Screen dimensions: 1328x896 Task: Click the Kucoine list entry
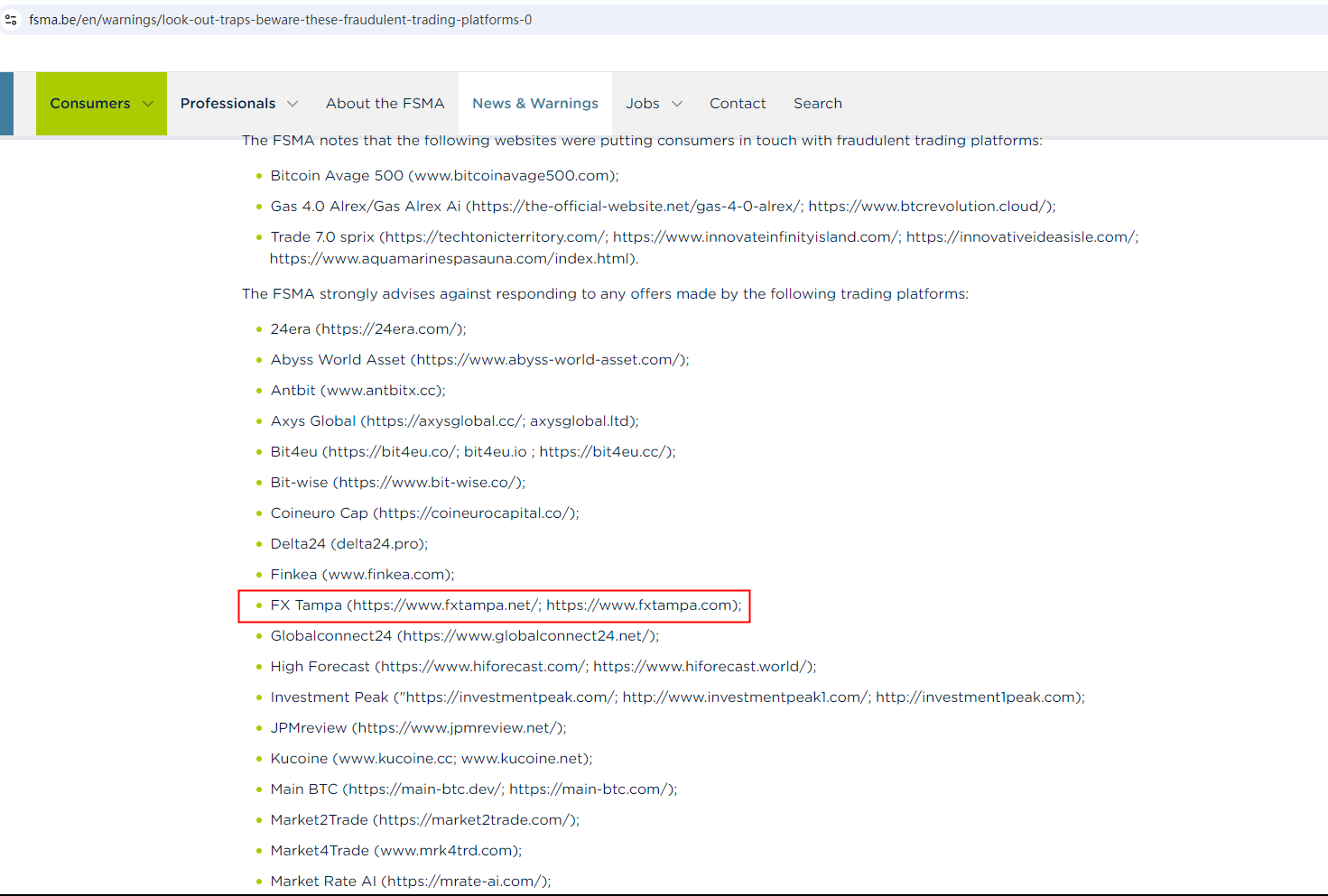(431, 759)
